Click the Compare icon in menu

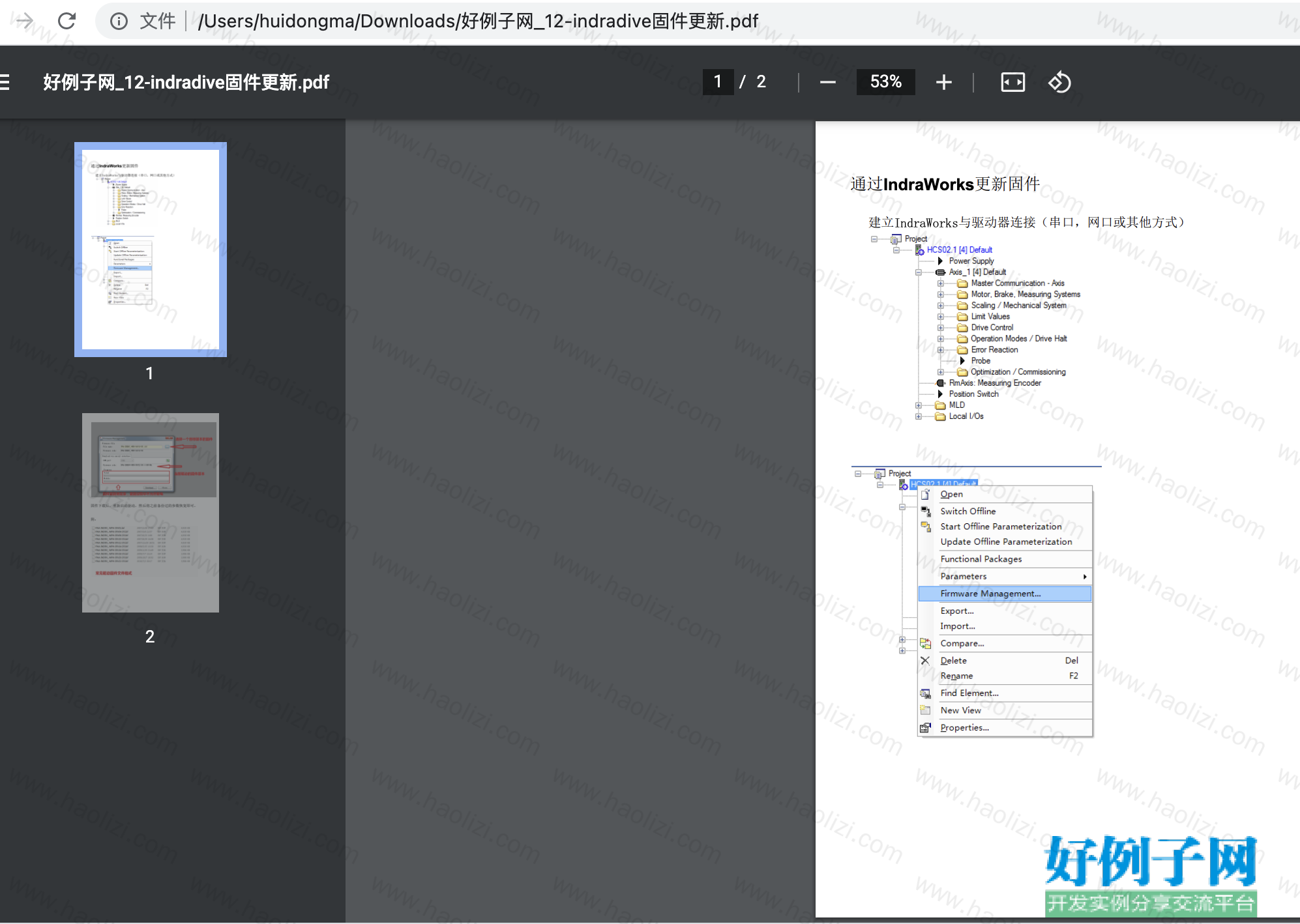coord(925,644)
